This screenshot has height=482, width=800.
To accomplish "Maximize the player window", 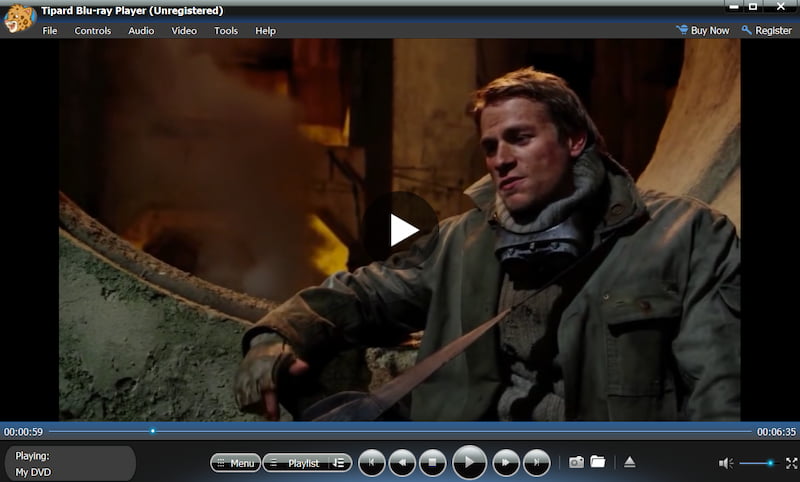I will pyautogui.click(x=753, y=7).
